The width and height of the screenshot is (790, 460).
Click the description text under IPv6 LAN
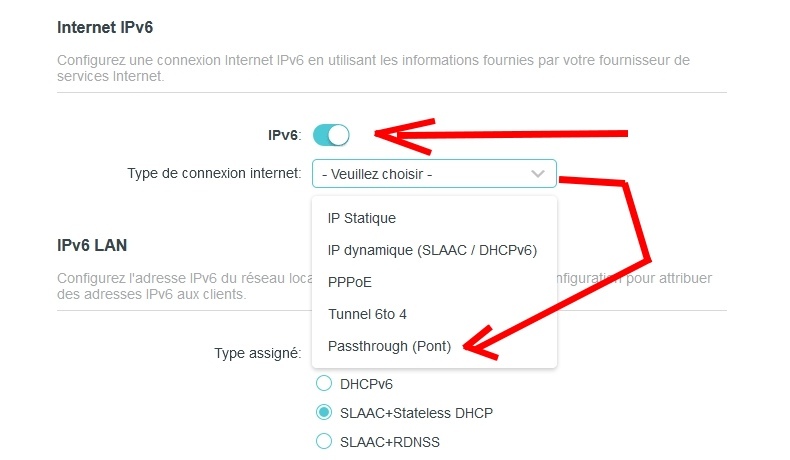pyautogui.click(x=180, y=286)
